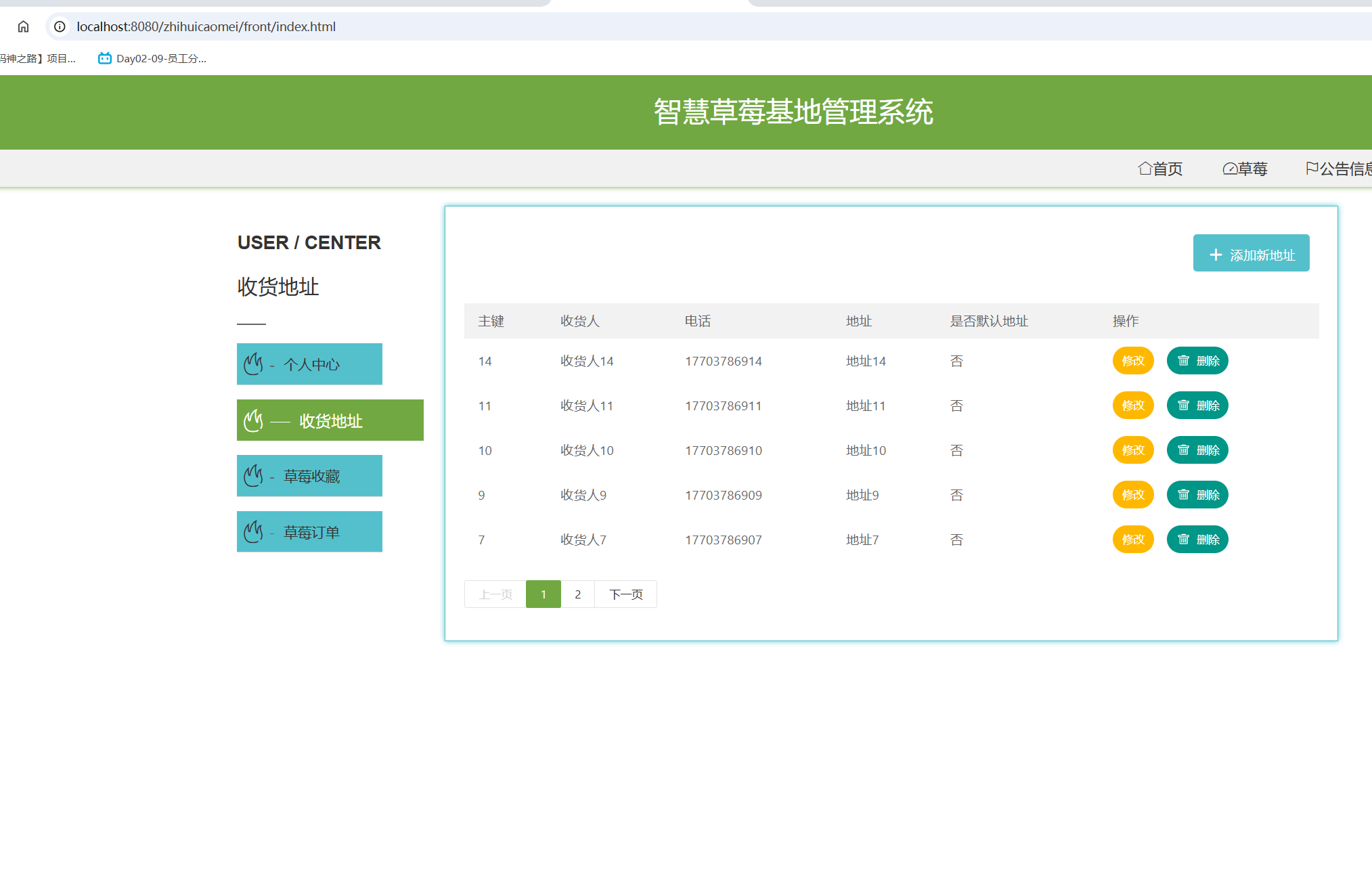
Task: Click phone number 17703786914
Action: point(724,361)
